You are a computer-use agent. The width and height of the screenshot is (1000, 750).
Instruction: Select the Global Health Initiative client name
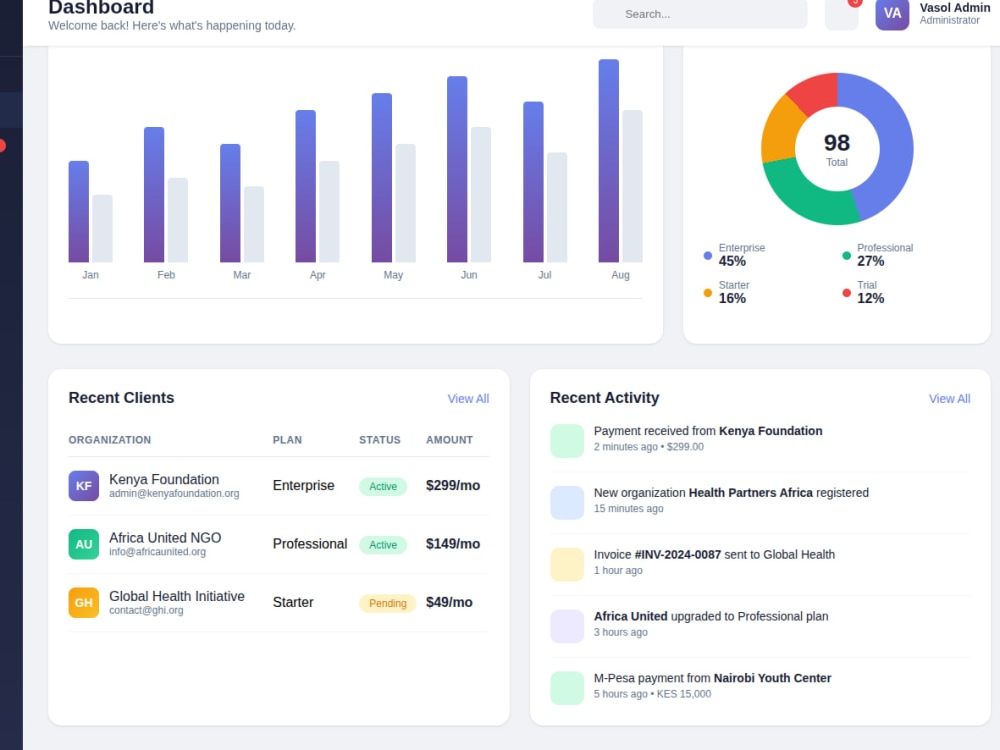(x=177, y=596)
